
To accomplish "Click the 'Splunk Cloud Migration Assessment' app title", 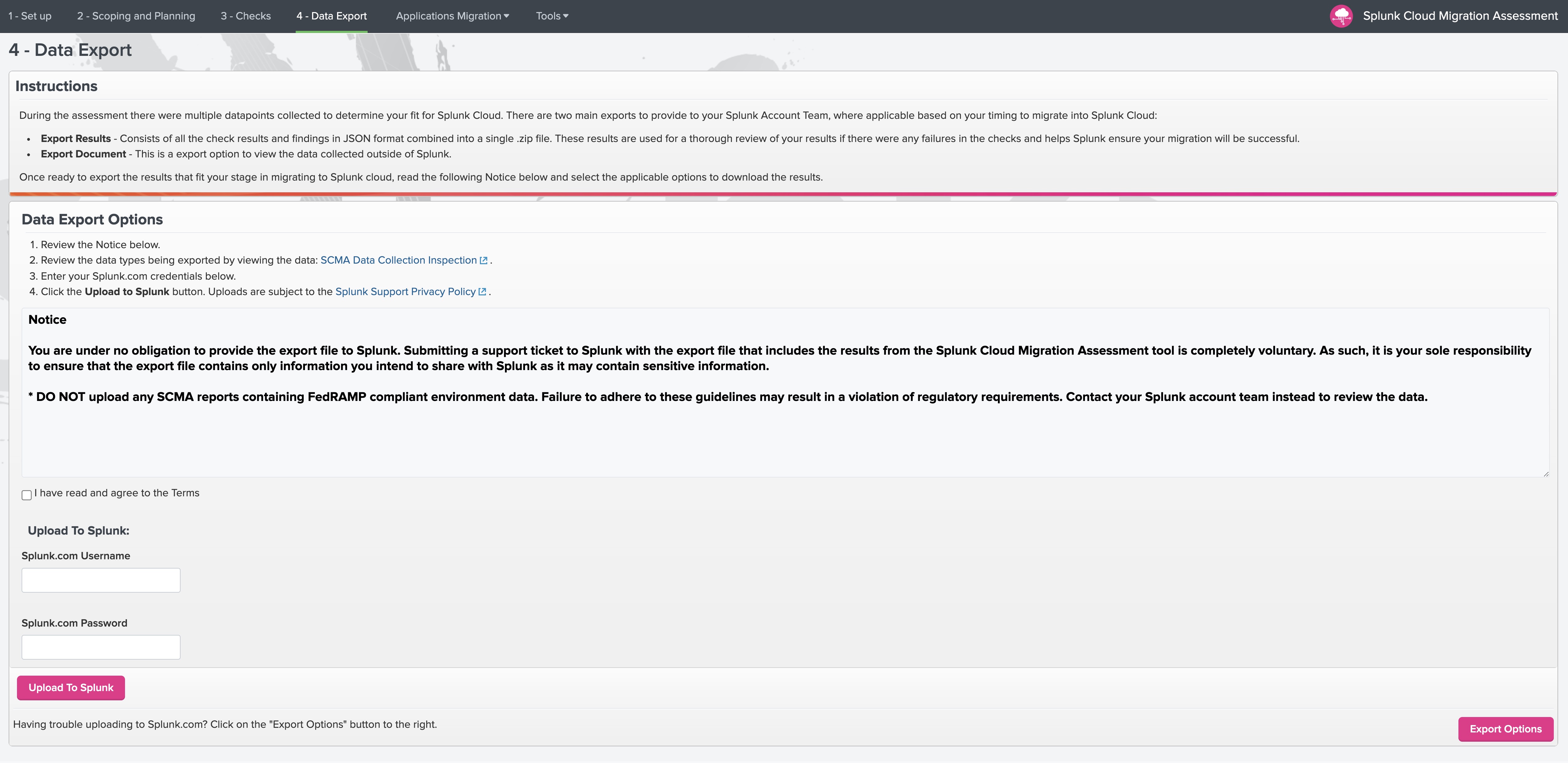I will (1460, 16).
